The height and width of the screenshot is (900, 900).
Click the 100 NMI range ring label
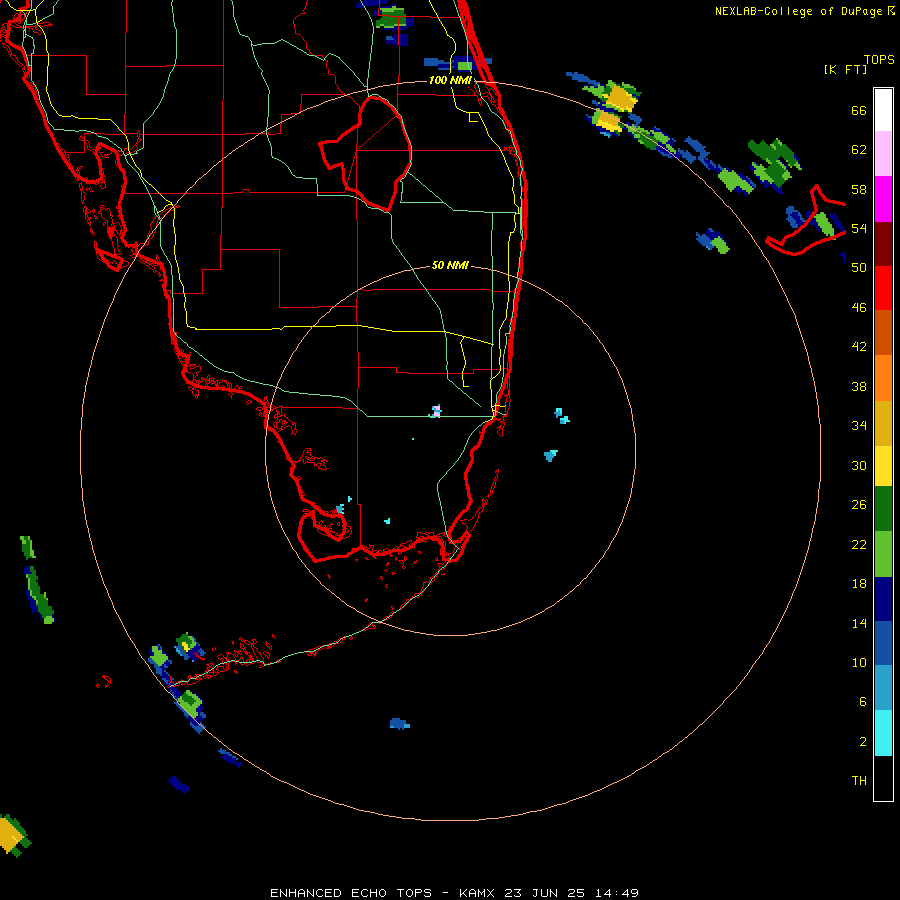450,80
